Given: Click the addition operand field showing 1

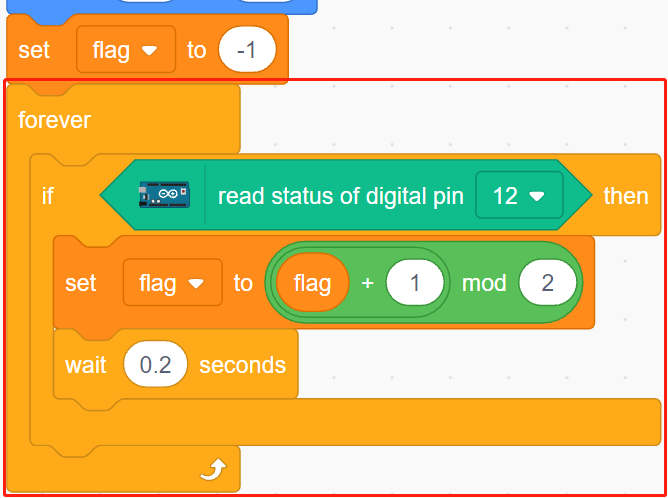Looking at the screenshot, I should 415,282.
